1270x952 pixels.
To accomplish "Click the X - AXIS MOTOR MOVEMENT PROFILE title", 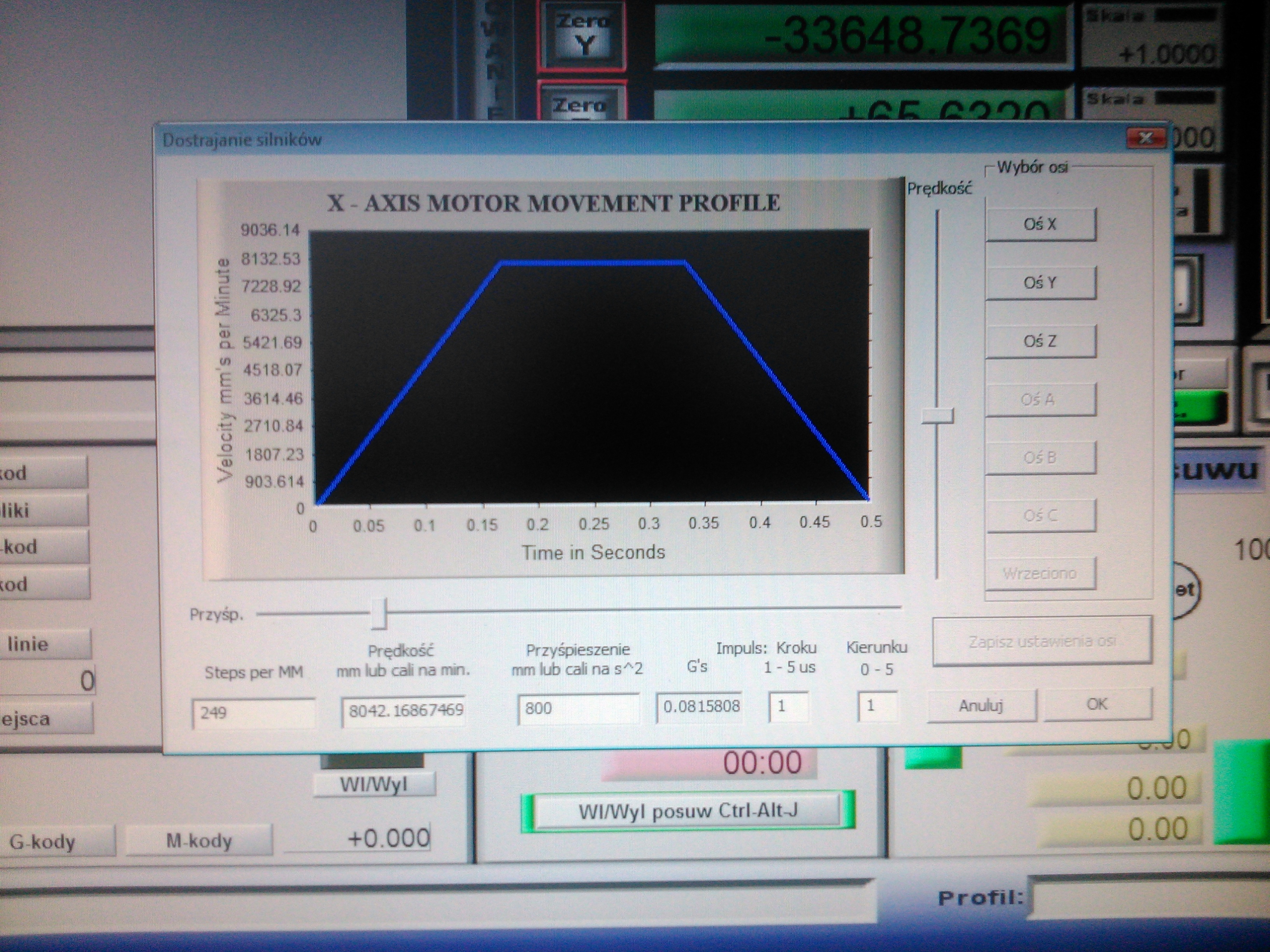I will [553, 203].
